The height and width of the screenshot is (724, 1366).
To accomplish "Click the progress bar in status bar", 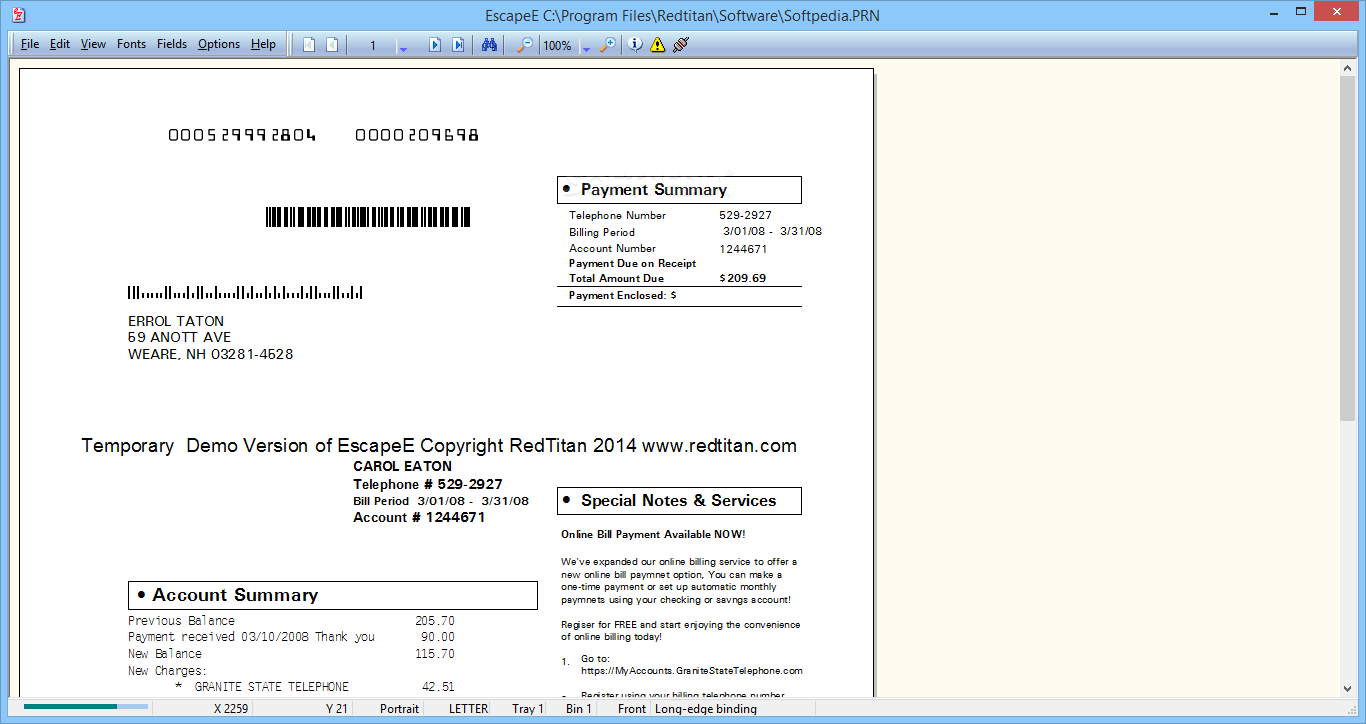I will (86, 707).
